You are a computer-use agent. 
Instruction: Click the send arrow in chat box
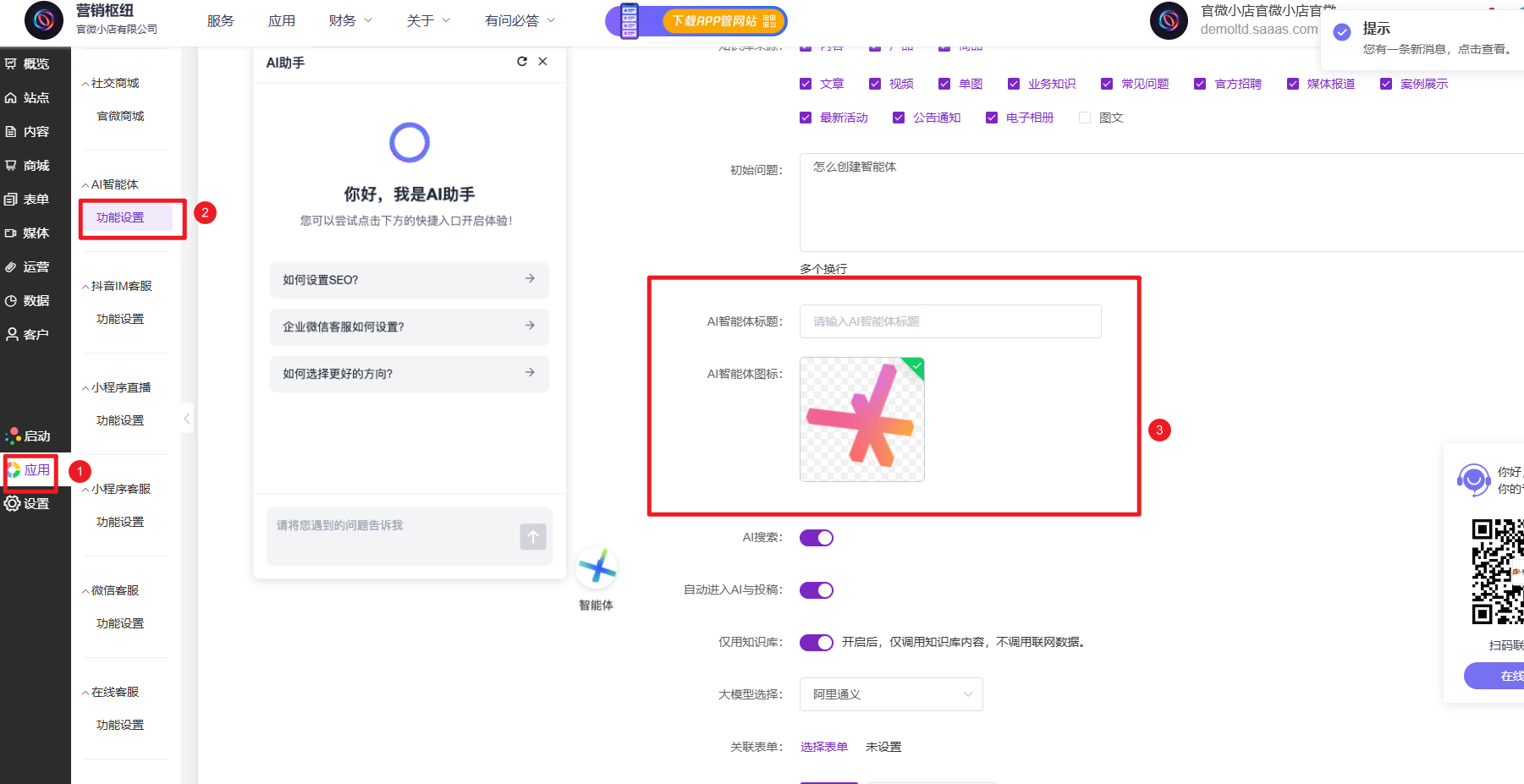click(532, 536)
